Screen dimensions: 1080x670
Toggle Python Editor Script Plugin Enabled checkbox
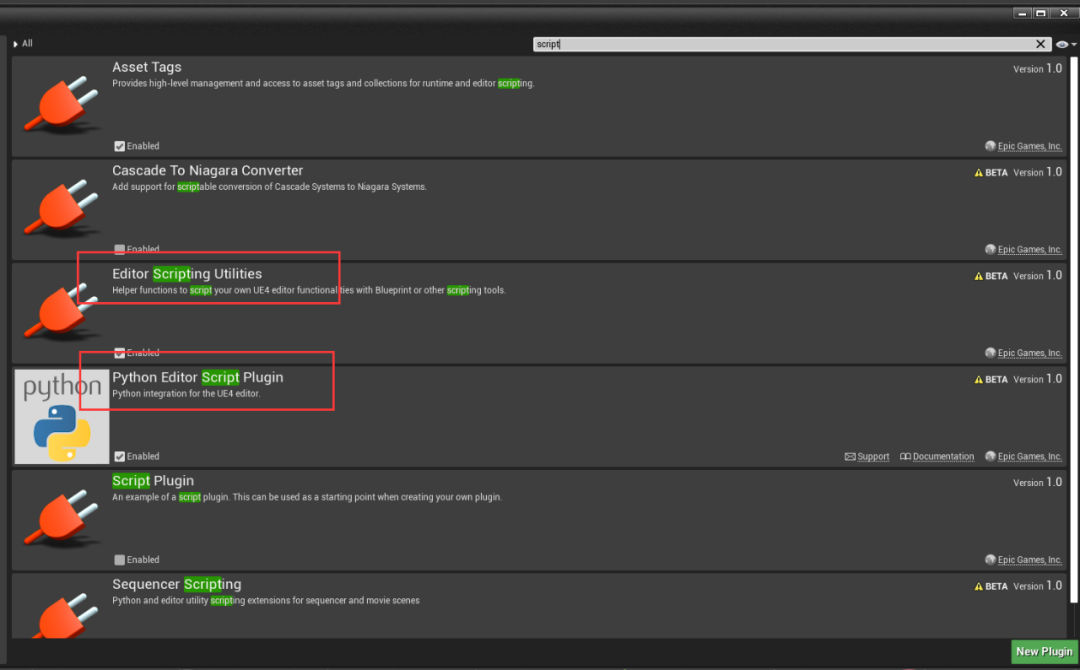point(120,457)
